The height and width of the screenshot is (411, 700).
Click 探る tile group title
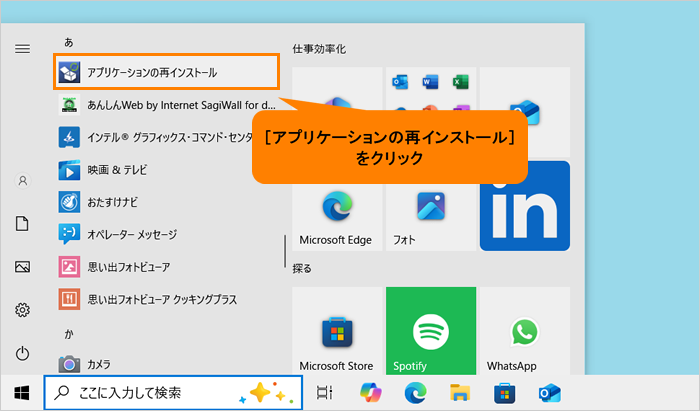pyautogui.click(x=302, y=268)
